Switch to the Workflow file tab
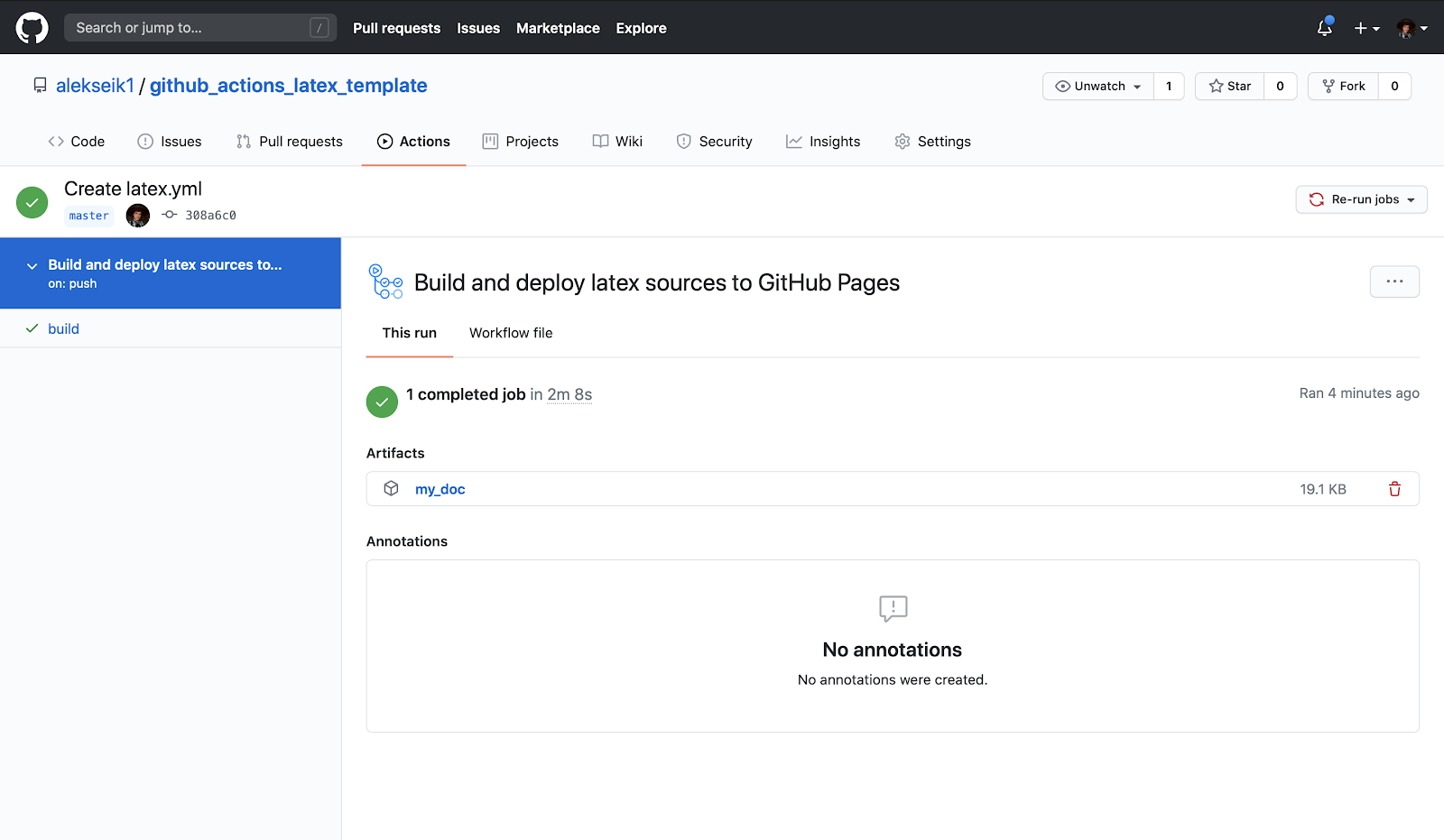 (511, 333)
